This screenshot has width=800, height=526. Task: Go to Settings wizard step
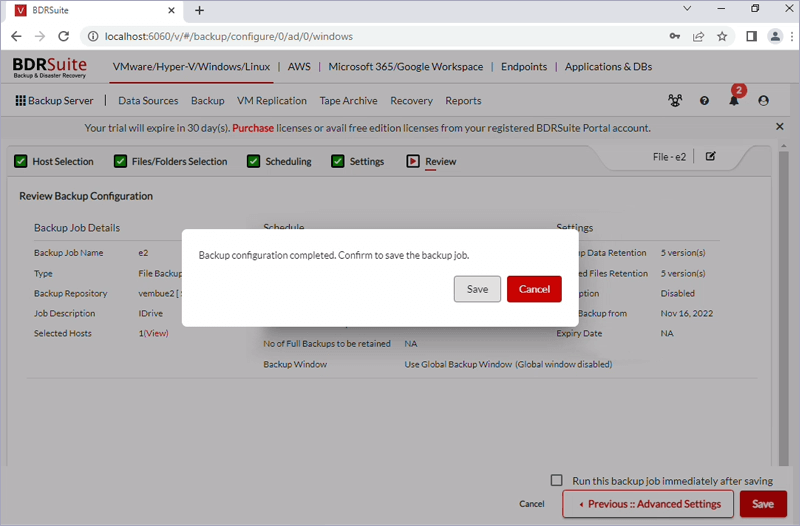point(358,161)
